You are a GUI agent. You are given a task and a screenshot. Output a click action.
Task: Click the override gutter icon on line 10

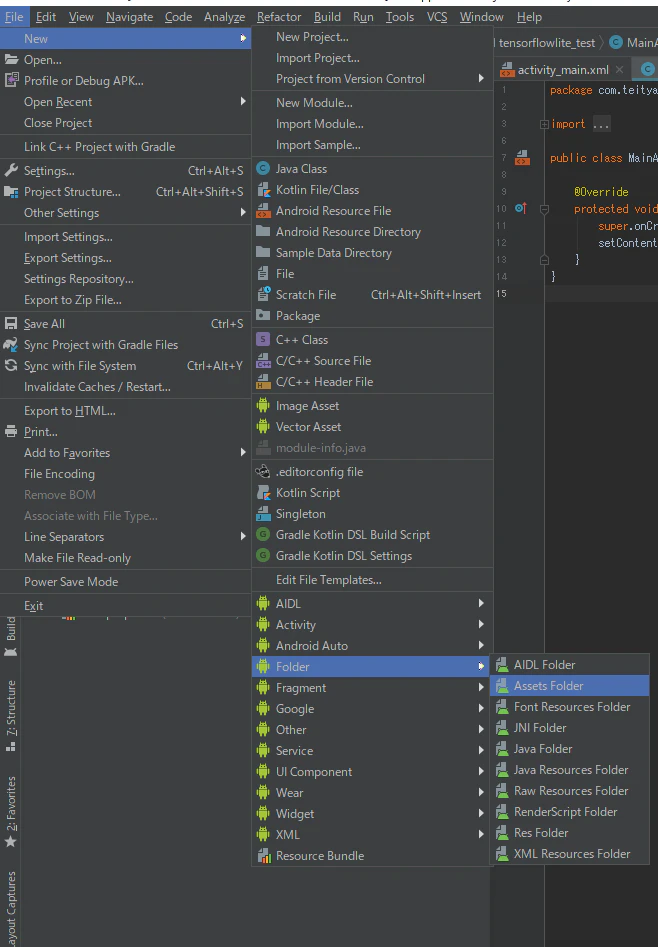pyautogui.click(x=521, y=208)
